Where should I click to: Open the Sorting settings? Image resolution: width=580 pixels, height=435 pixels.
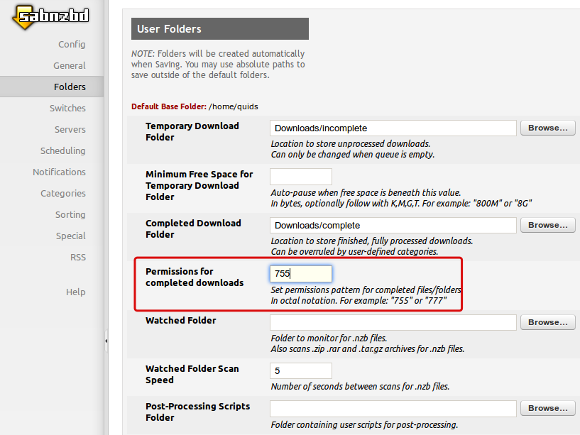70,215
